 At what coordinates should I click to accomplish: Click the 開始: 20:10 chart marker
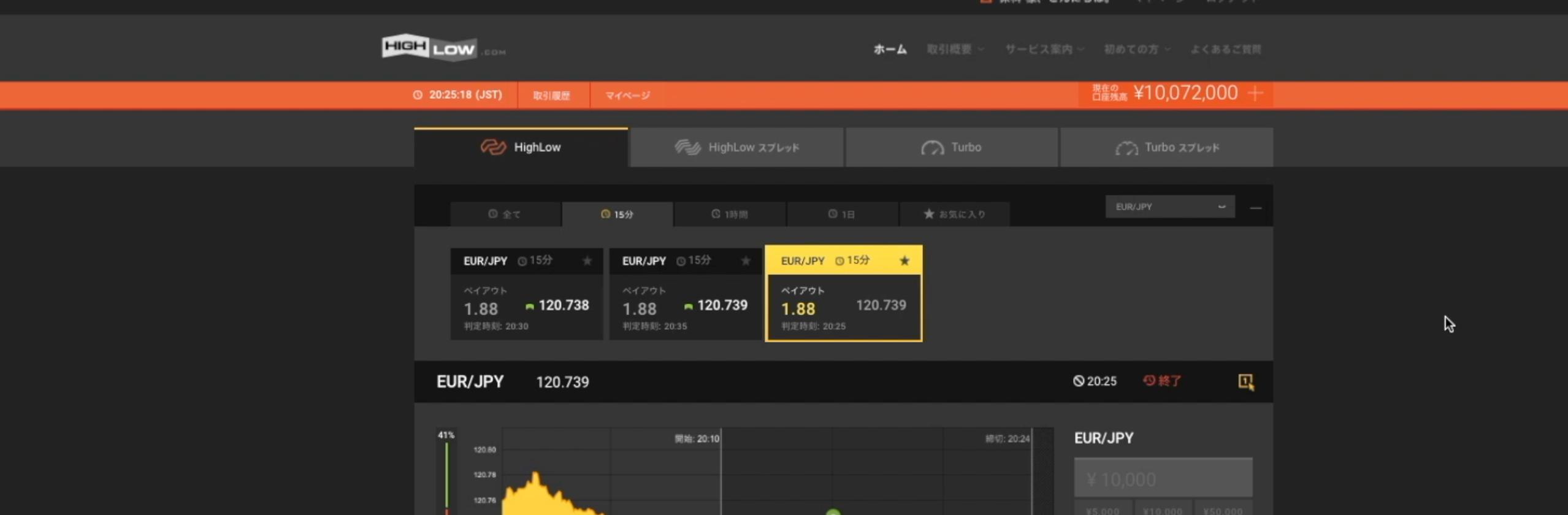pyautogui.click(x=697, y=438)
